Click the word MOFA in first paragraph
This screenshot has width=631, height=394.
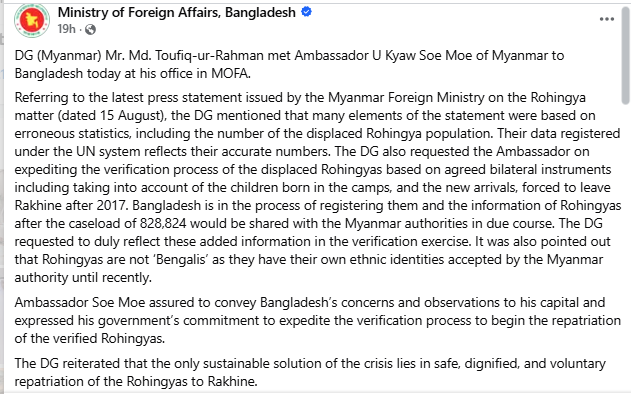(x=231, y=74)
